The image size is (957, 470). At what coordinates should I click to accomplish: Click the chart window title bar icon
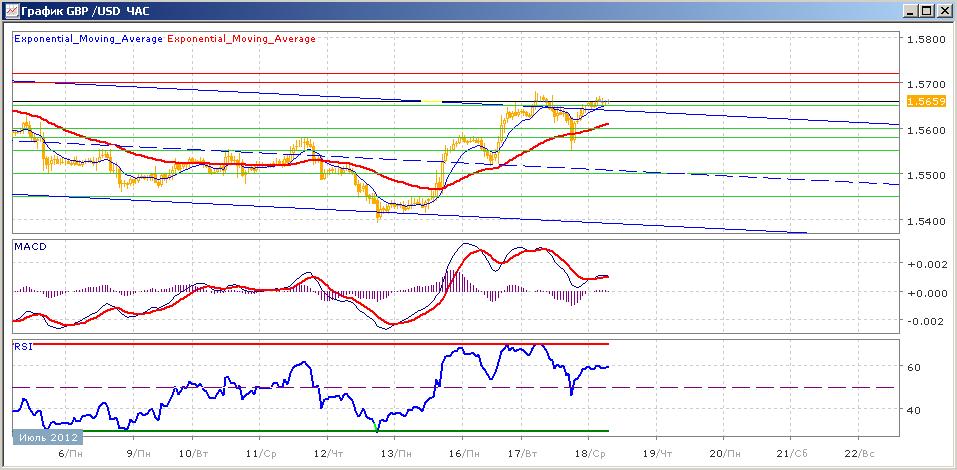click(x=12, y=11)
